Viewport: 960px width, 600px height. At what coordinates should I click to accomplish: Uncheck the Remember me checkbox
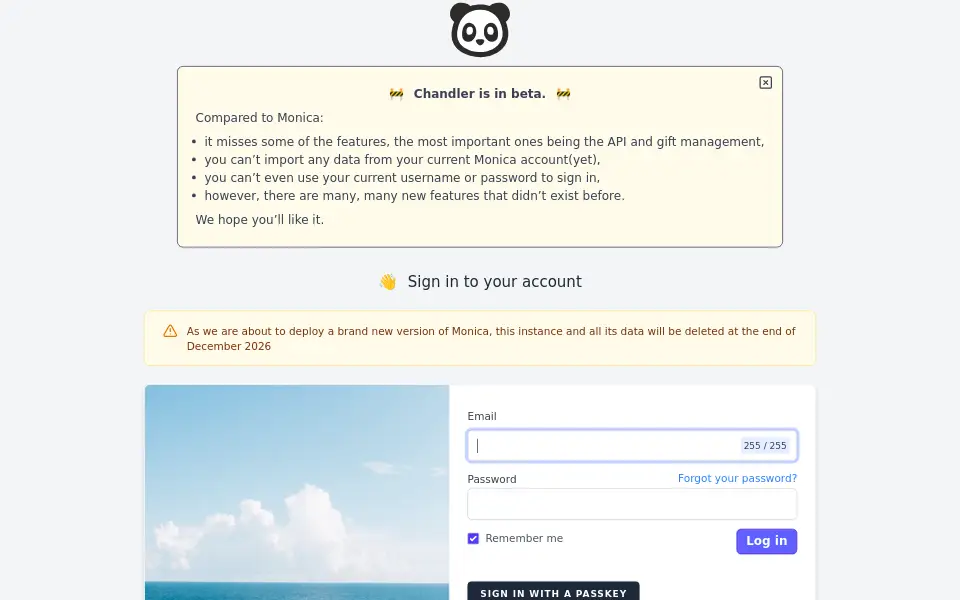coord(473,539)
